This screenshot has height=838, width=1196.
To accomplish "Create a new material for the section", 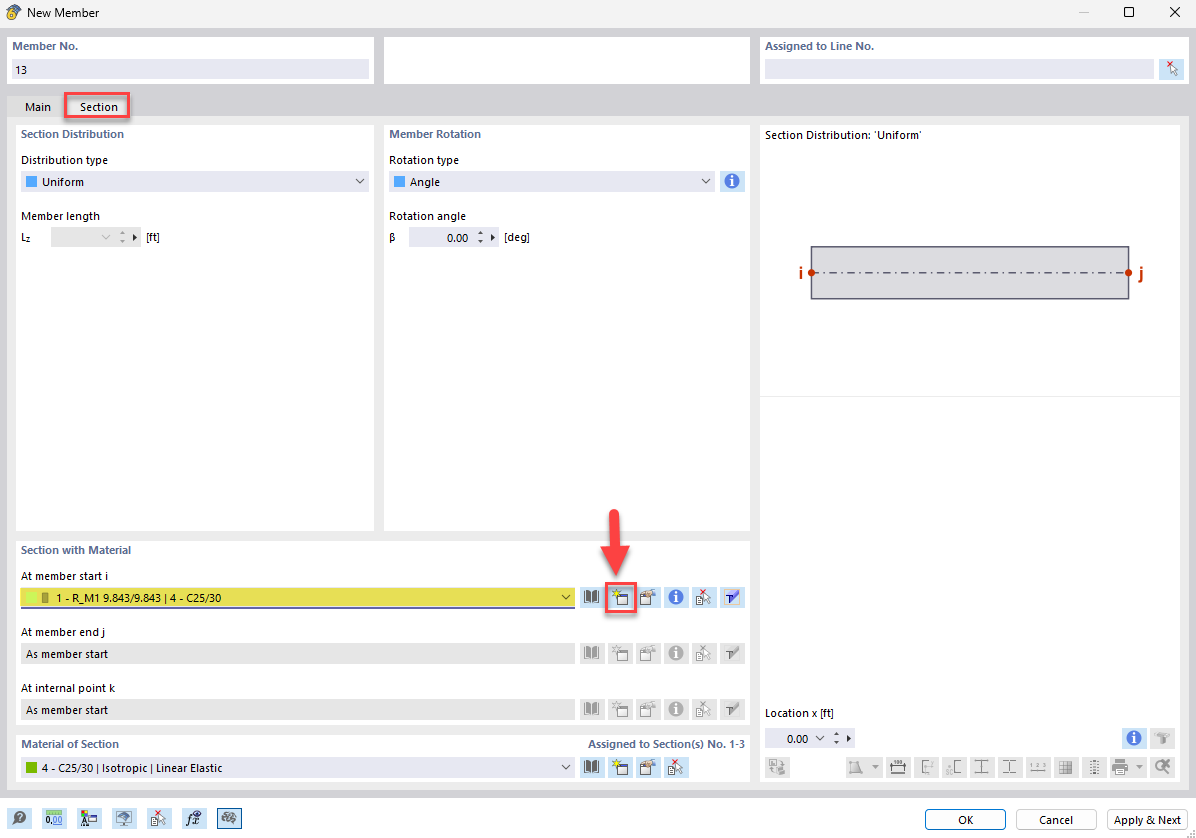I will 620,767.
